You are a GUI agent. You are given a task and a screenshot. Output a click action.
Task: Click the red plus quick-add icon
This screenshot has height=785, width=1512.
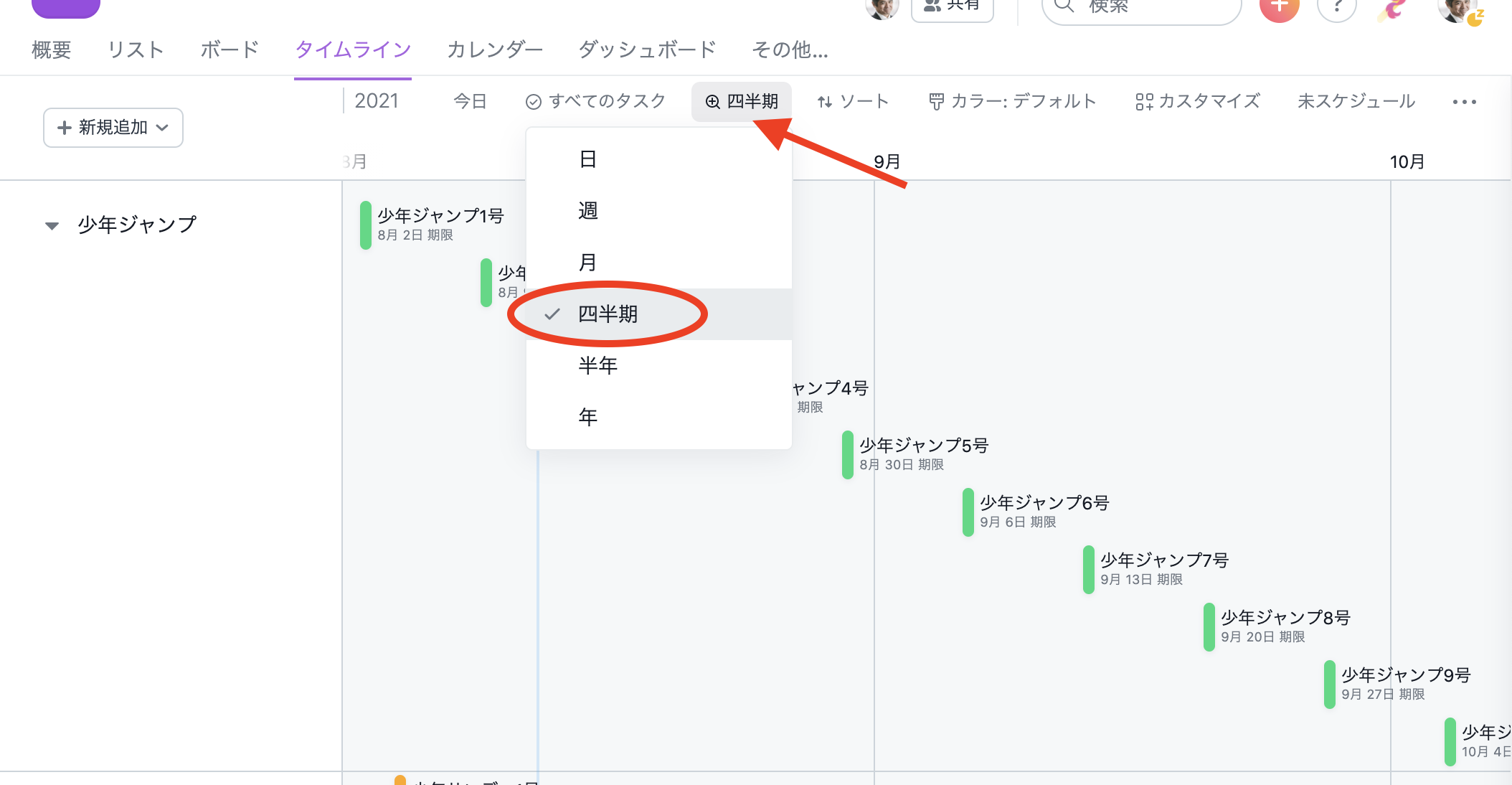pos(1279,7)
